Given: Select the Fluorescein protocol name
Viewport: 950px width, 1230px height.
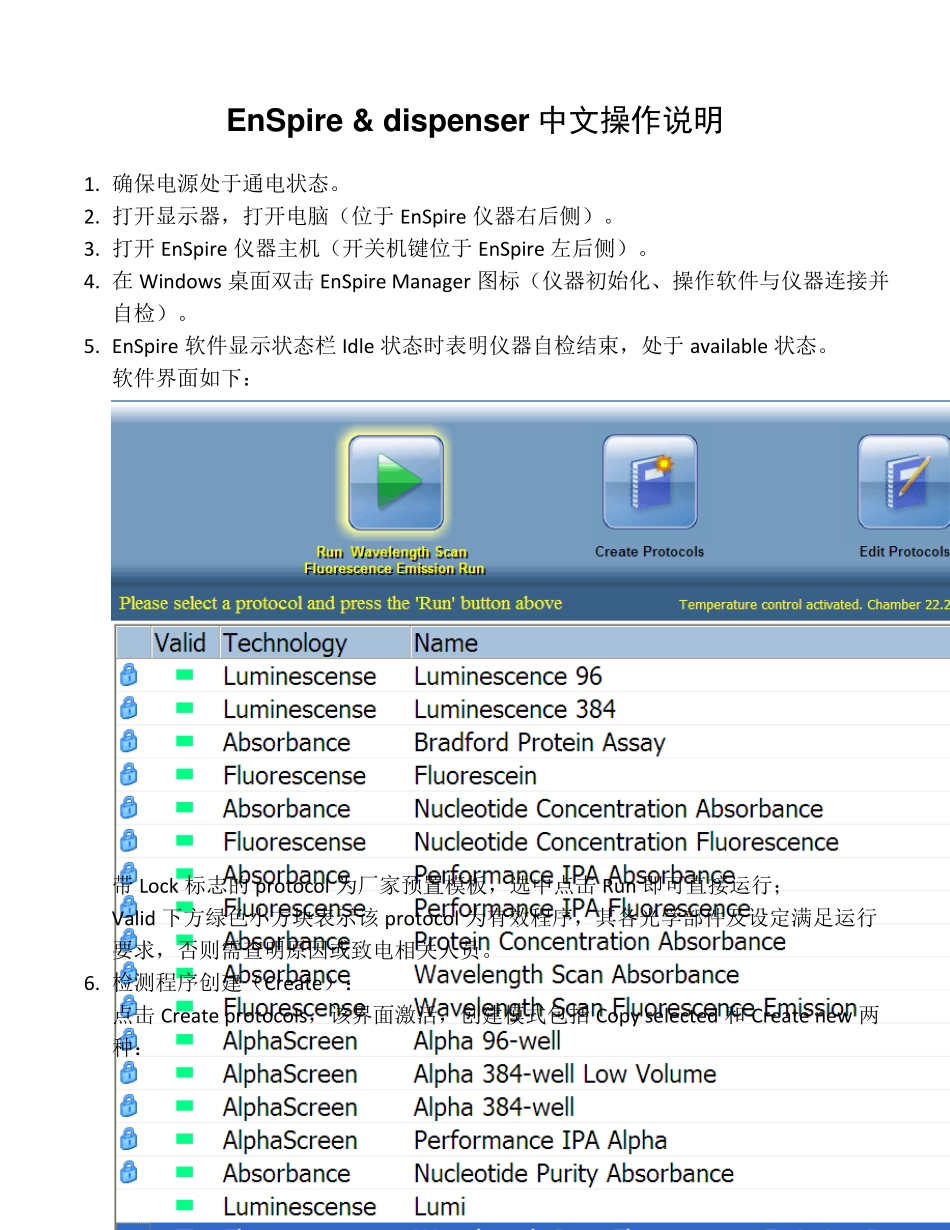Looking at the screenshot, I should 475,775.
